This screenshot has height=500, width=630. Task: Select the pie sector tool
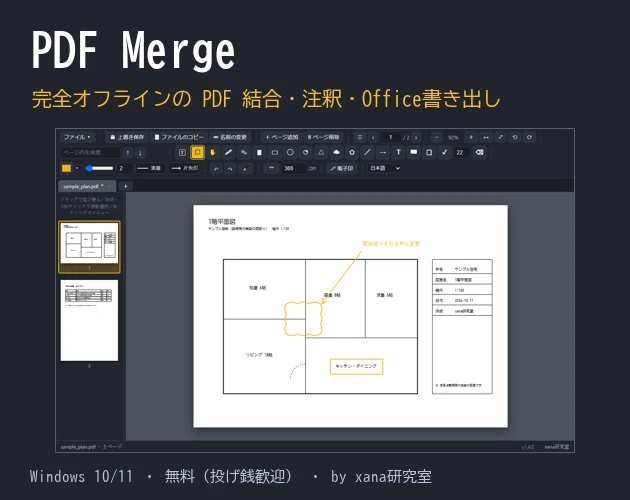tap(305, 152)
